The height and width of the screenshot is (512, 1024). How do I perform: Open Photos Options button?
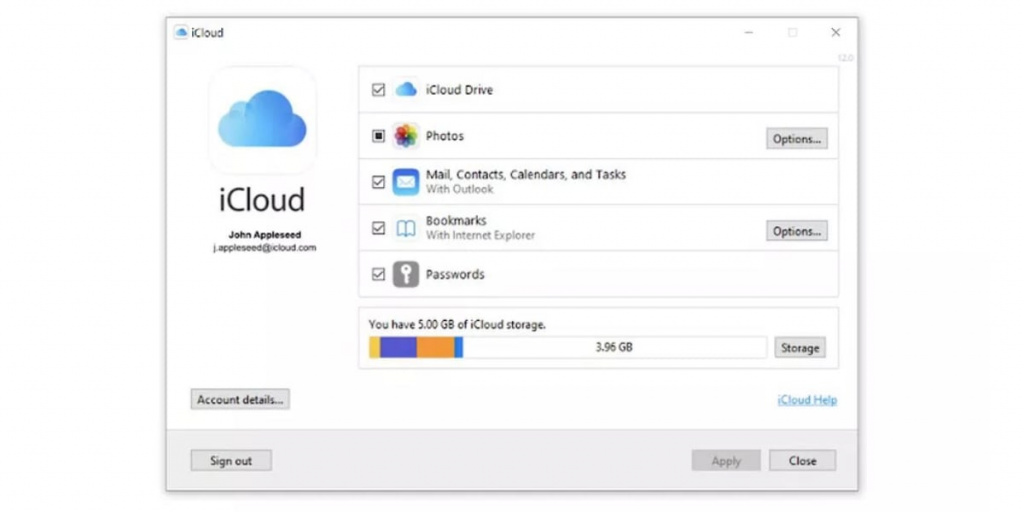coord(797,139)
